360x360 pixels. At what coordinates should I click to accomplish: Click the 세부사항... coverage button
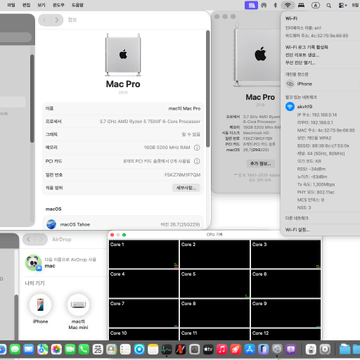[186, 188]
